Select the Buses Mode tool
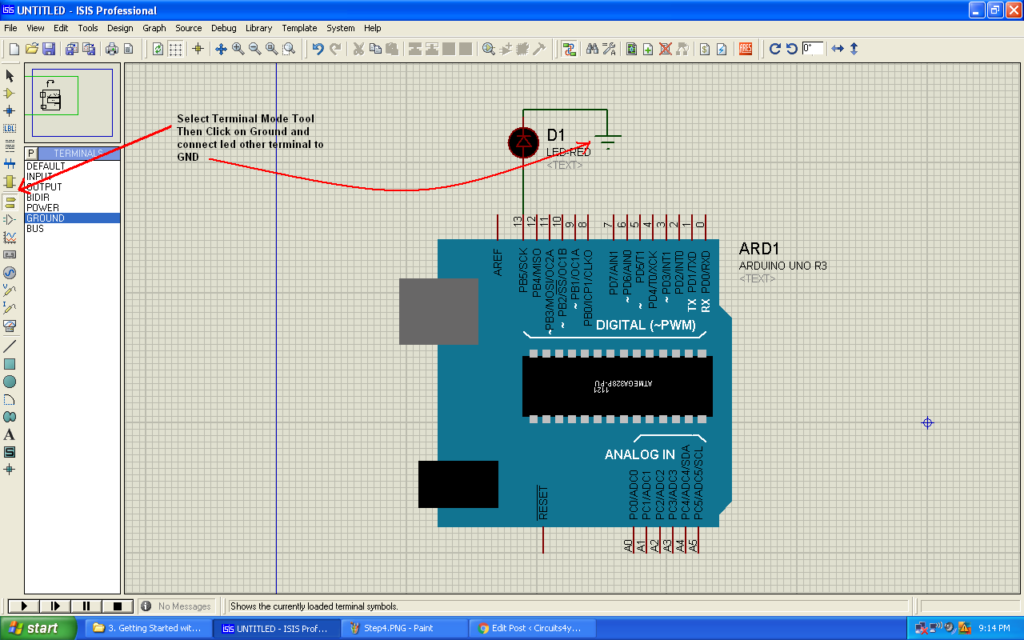 click(9, 163)
